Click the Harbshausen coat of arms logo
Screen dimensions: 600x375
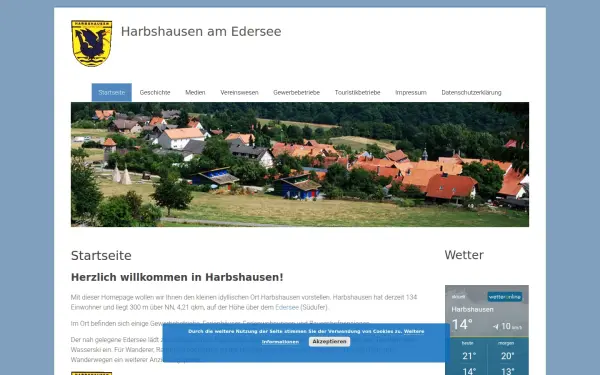coord(91,43)
